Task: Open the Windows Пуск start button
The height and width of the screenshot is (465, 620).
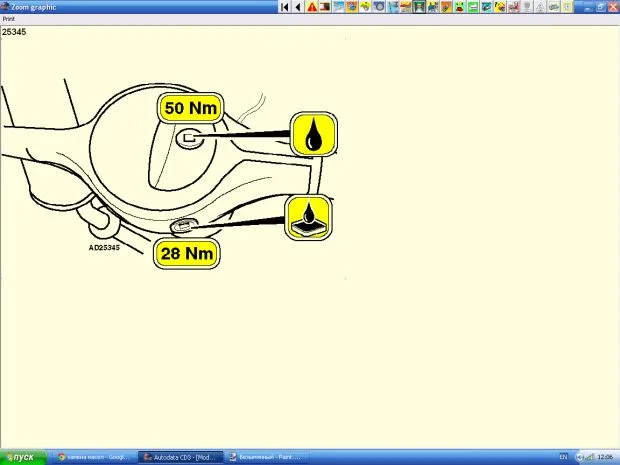Action: click(x=22, y=457)
